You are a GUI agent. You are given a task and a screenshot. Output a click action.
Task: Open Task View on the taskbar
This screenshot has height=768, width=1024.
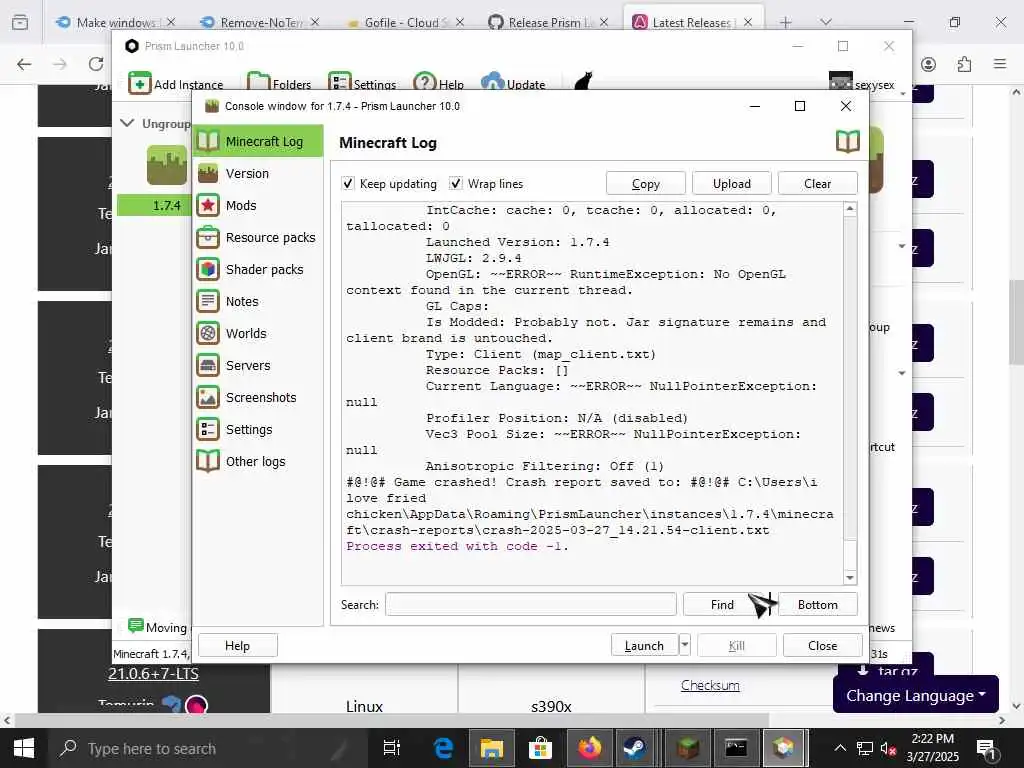point(392,748)
